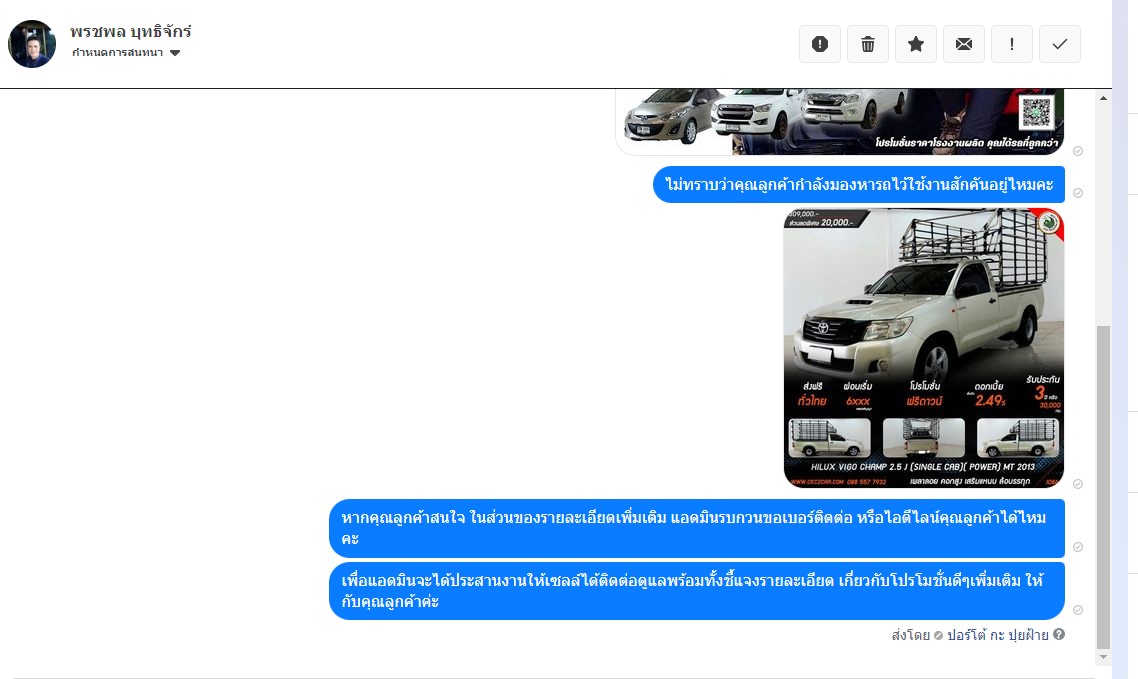Open sender link ปอร์โต้ กะ ปุยฝ้าย

click(997, 635)
